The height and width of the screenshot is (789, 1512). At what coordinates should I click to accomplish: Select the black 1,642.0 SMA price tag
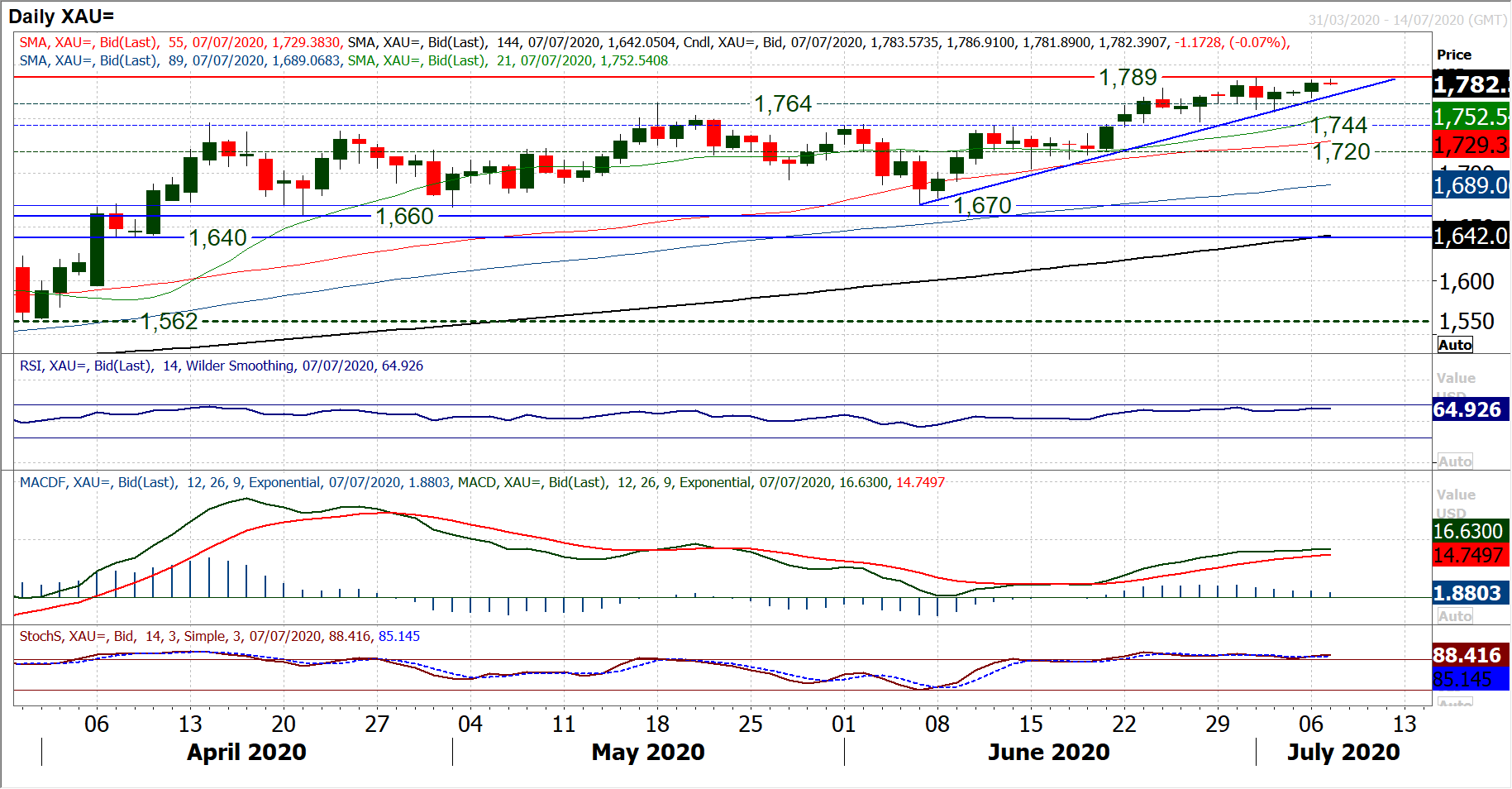pos(1471,237)
